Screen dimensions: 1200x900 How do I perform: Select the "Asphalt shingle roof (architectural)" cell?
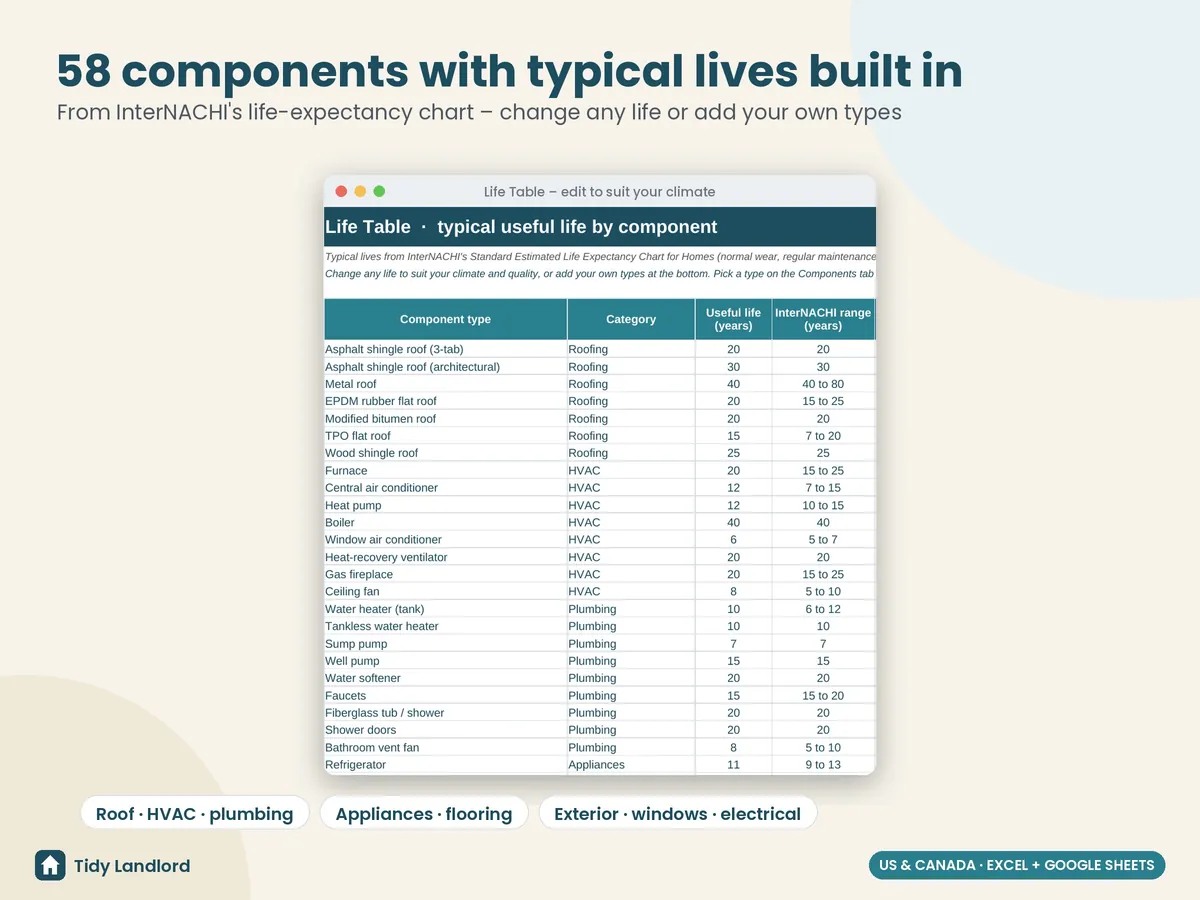[x=446, y=366]
